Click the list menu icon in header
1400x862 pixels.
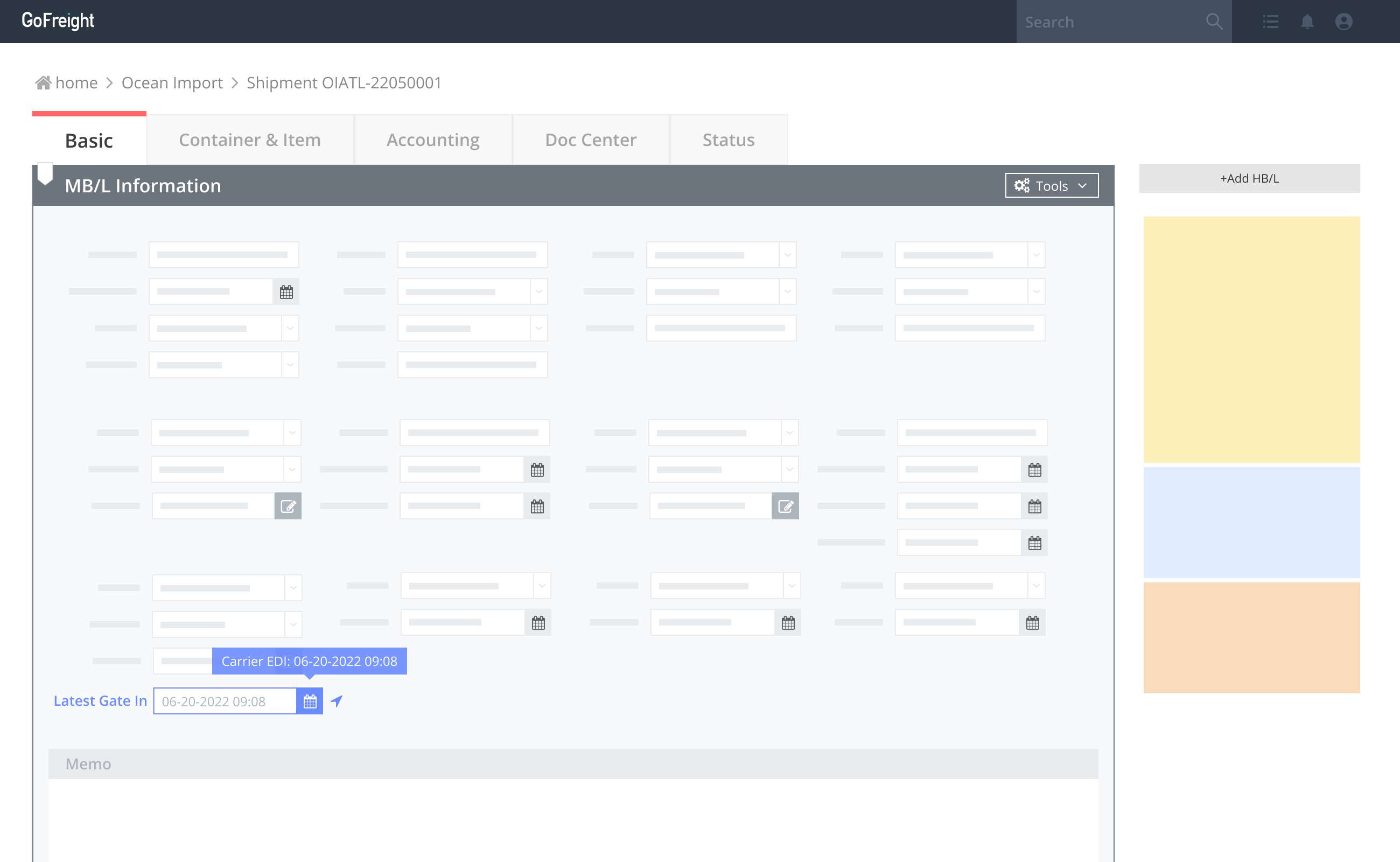(1270, 22)
